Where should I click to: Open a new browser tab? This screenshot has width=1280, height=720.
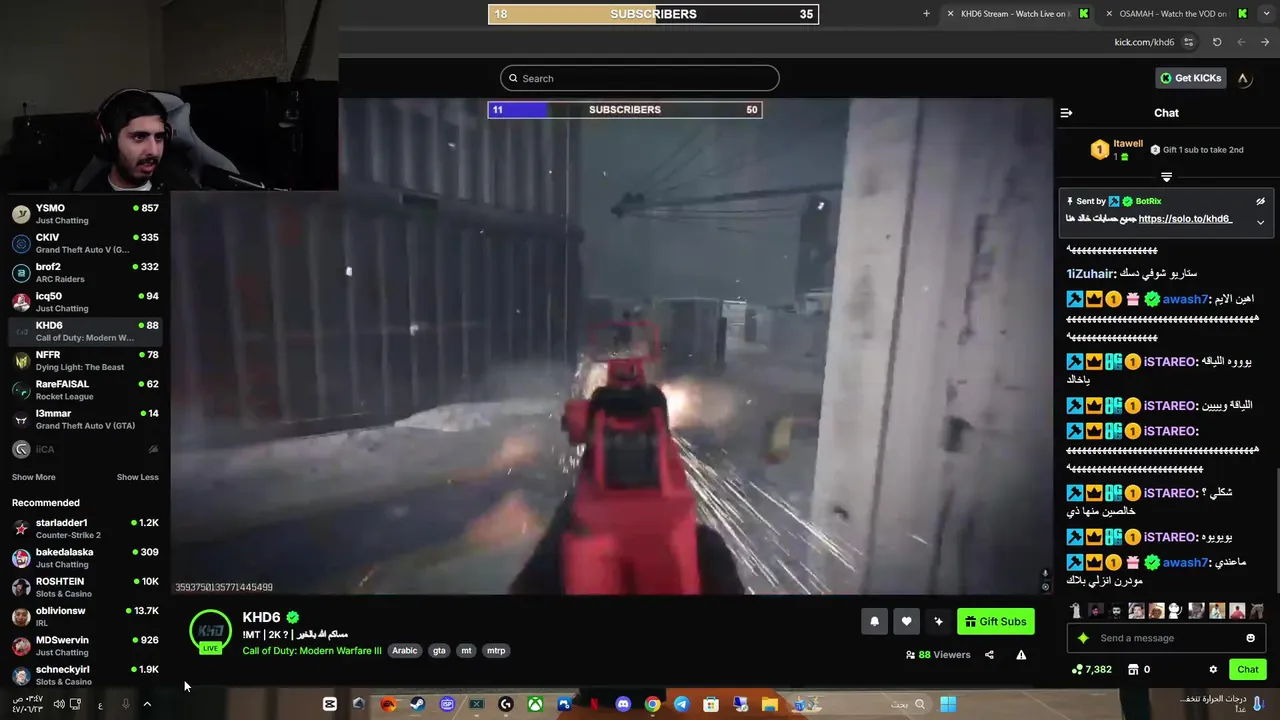(x=926, y=14)
